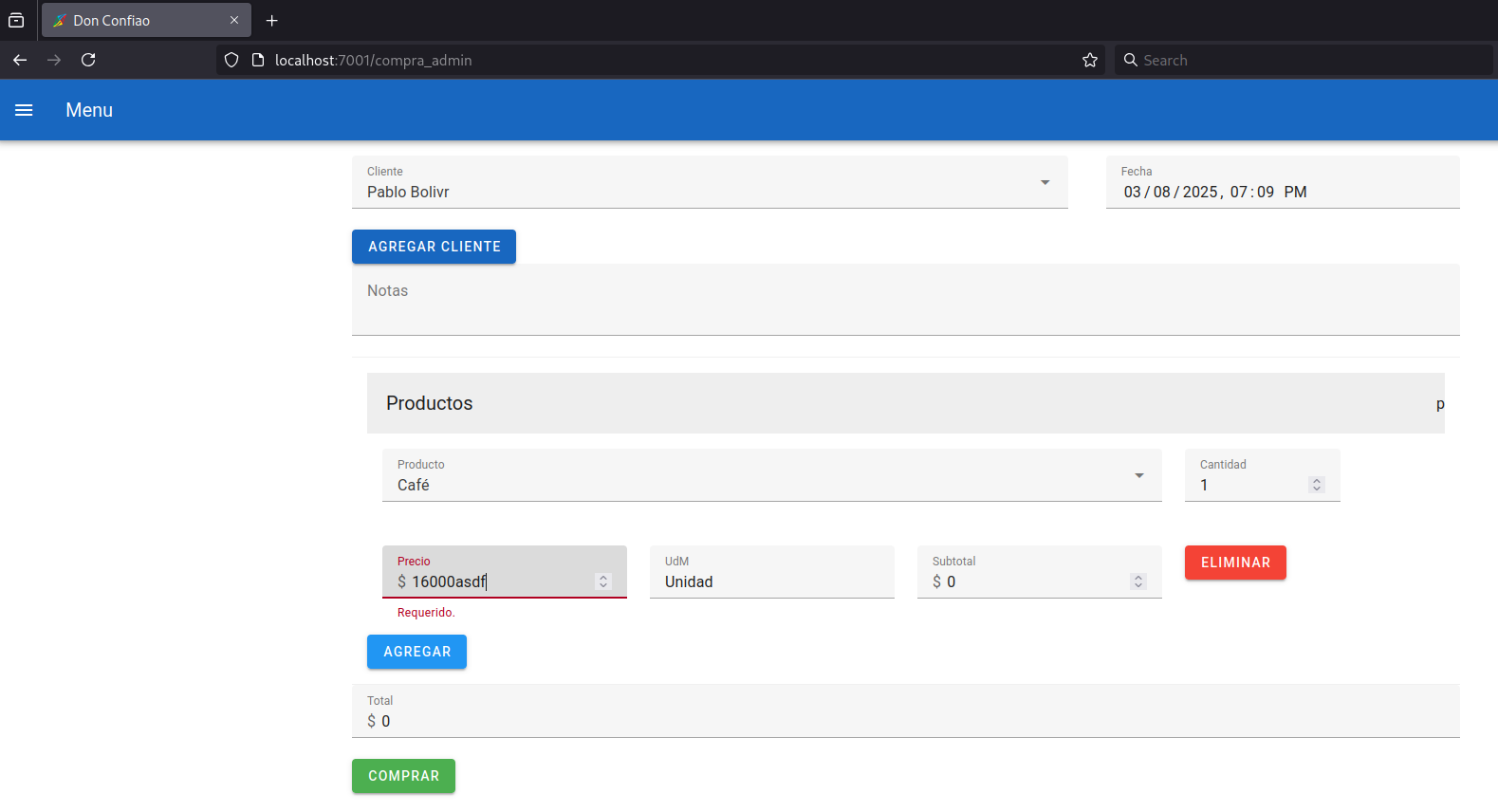Viewport: 1498px width, 812px height.
Task: Click the Precio field stepper arrows
Action: click(x=602, y=581)
